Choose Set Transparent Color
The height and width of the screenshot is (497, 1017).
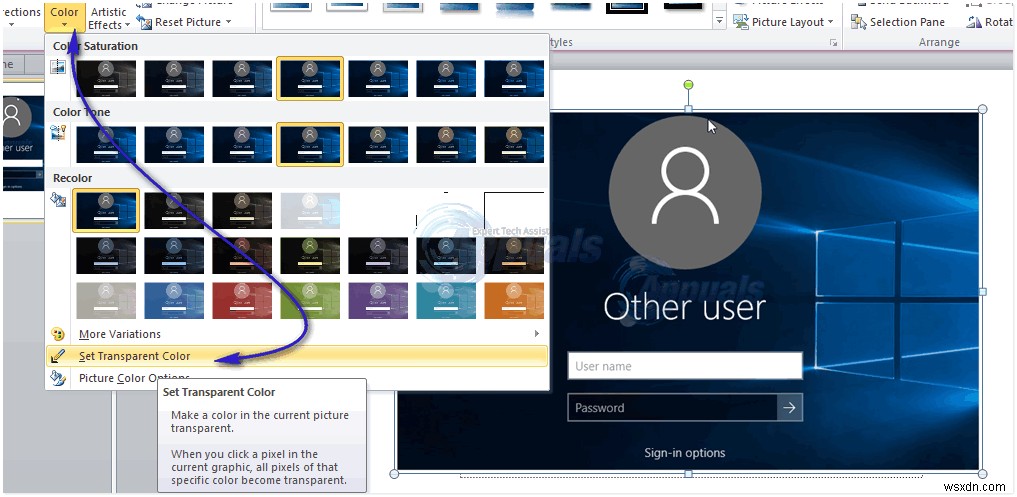pyautogui.click(x=296, y=356)
